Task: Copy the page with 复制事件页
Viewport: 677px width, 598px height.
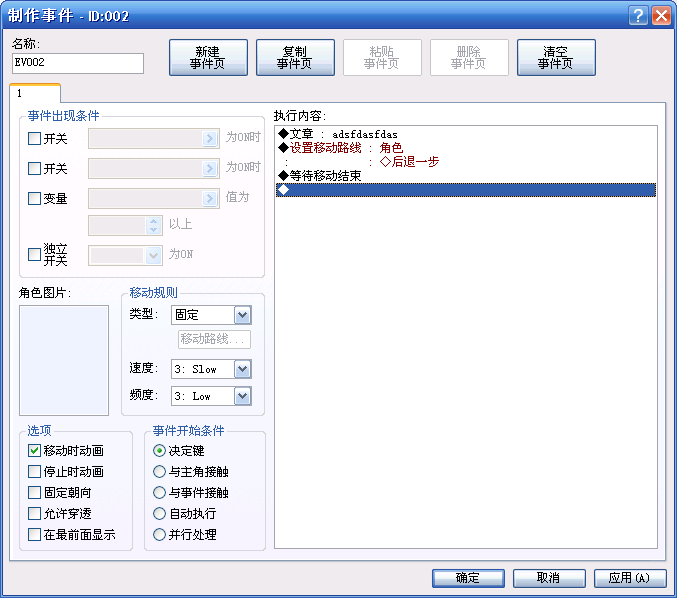Action: (295, 57)
